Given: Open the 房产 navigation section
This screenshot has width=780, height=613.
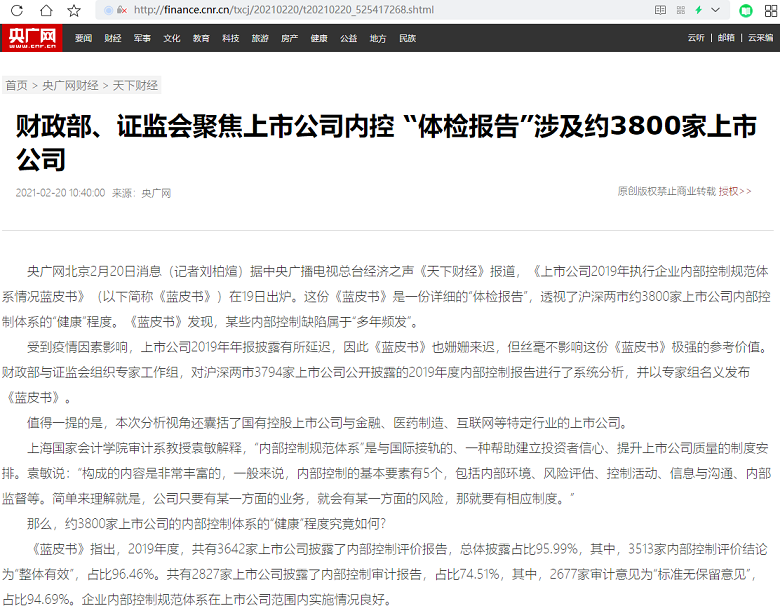Looking at the screenshot, I should [x=289, y=39].
